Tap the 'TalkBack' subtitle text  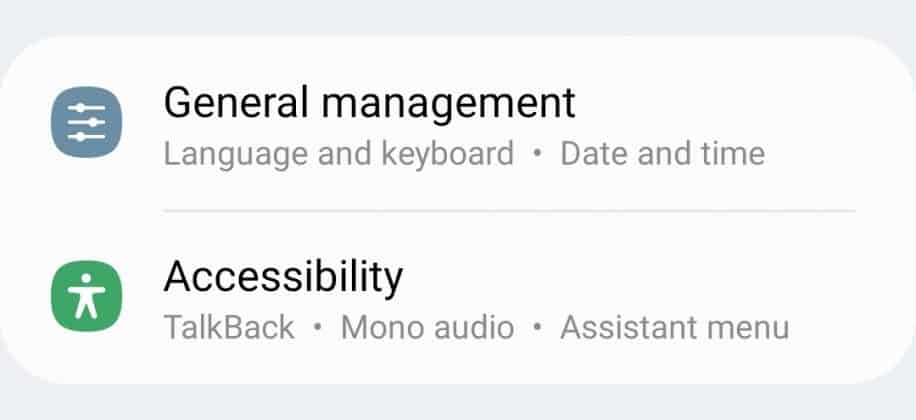(229, 327)
